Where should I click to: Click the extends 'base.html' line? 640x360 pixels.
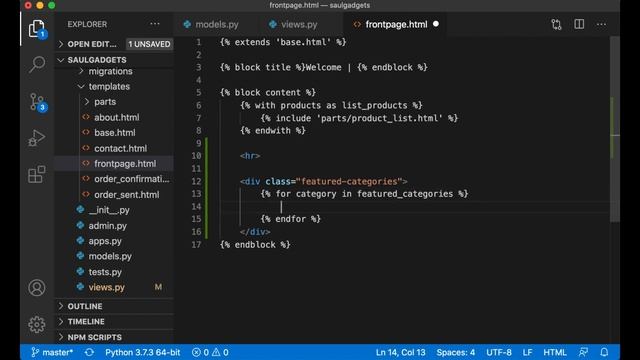pyautogui.click(x=283, y=42)
